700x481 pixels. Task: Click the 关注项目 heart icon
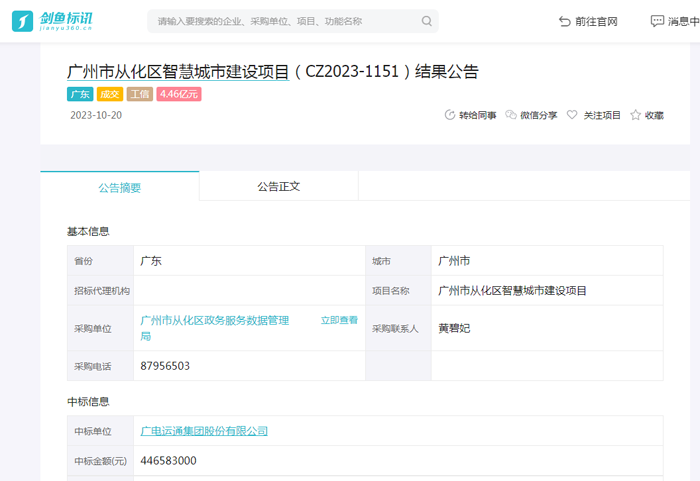572,115
